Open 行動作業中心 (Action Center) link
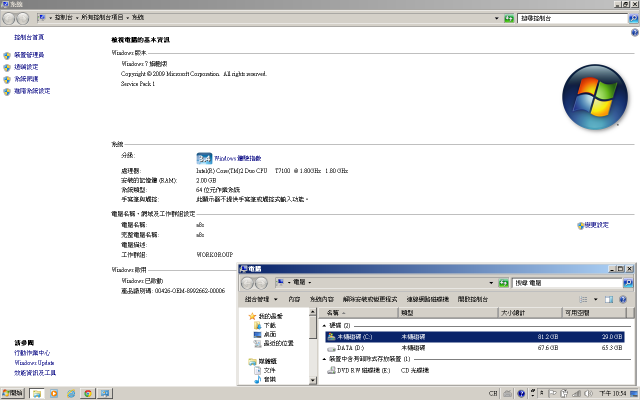The image size is (640, 400). (32, 353)
